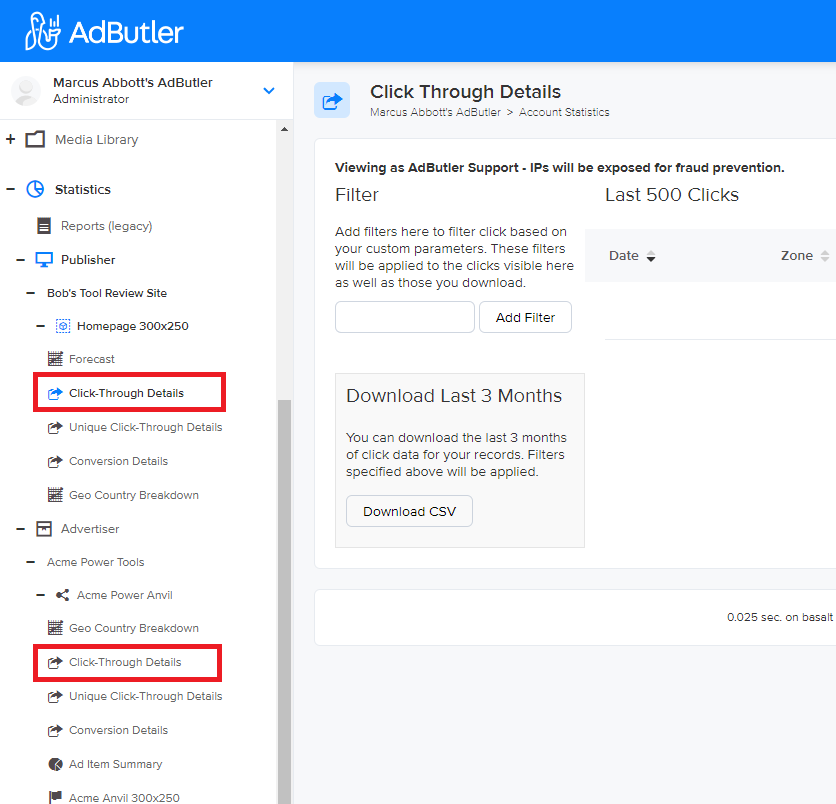Image resolution: width=836 pixels, height=804 pixels.
Task: Select the Ad Item Summary globe icon
Action: tap(55, 764)
